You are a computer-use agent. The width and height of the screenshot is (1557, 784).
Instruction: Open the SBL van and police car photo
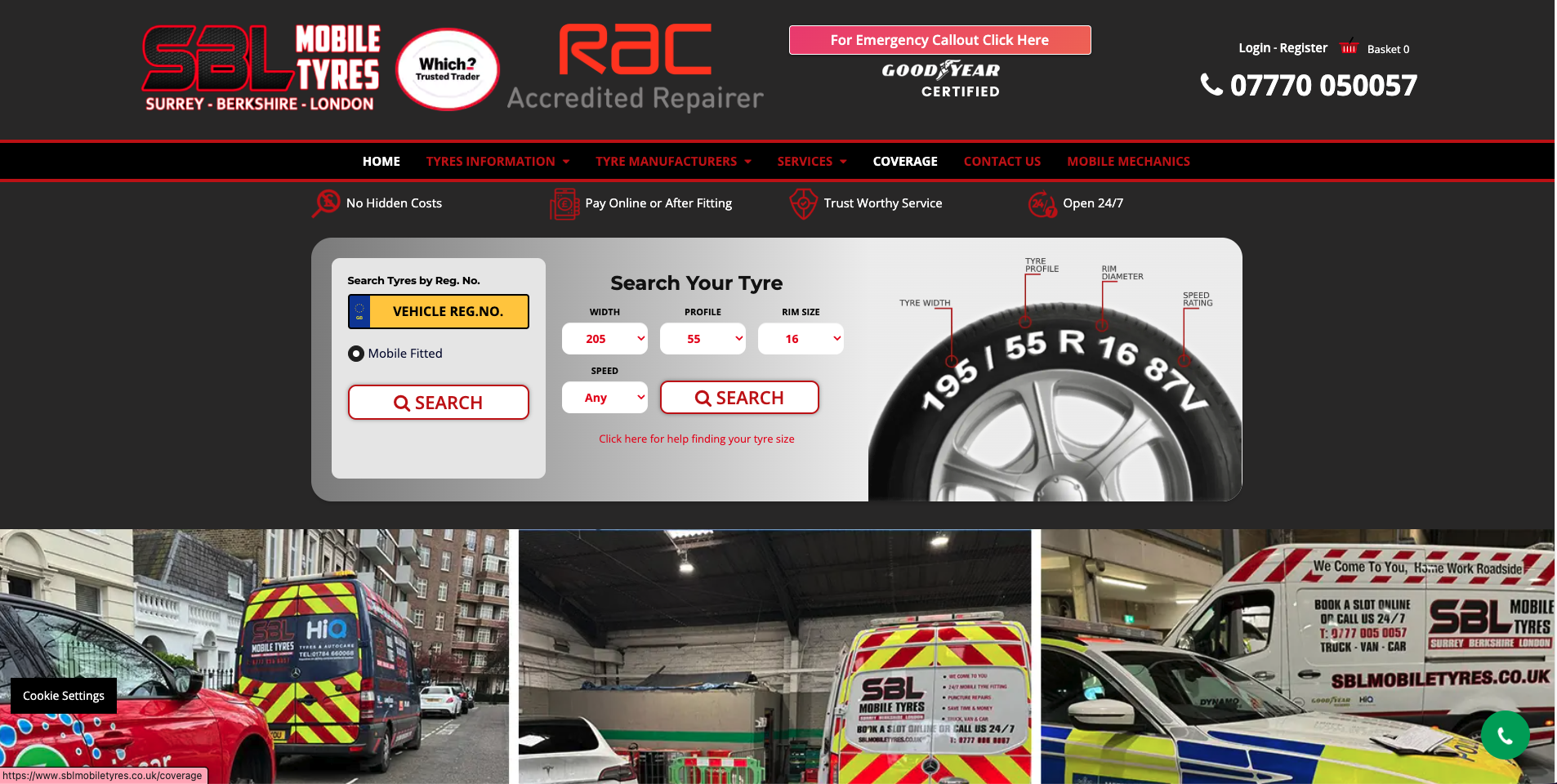coord(1297,657)
